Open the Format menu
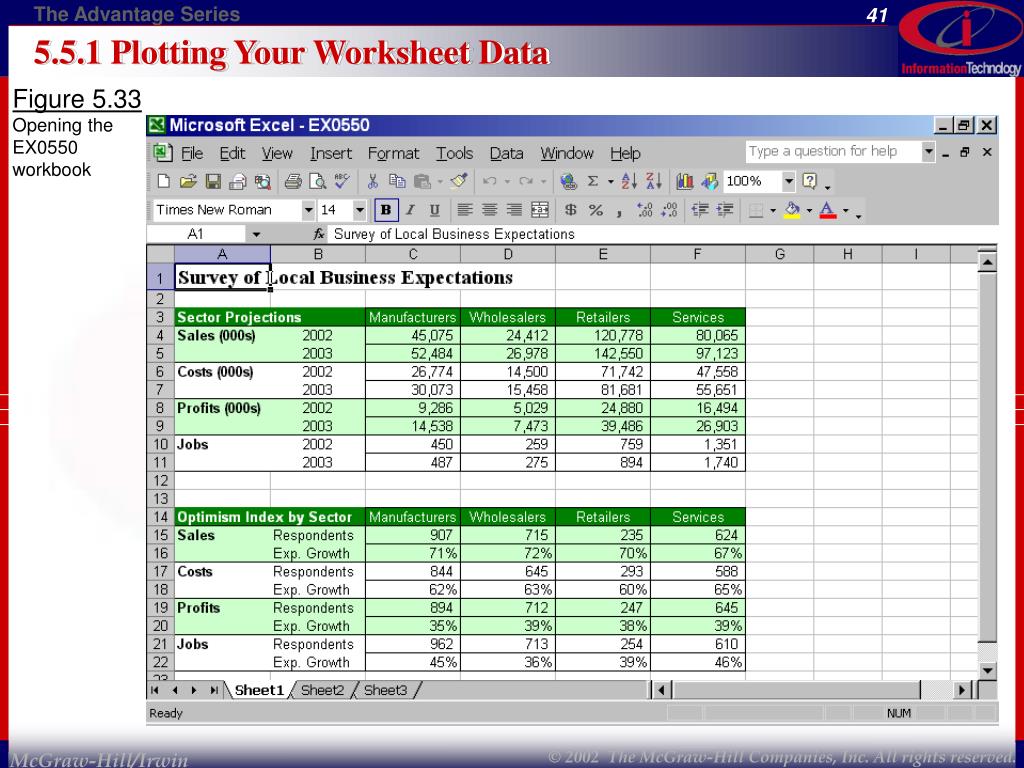1024x768 pixels. click(393, 153)
